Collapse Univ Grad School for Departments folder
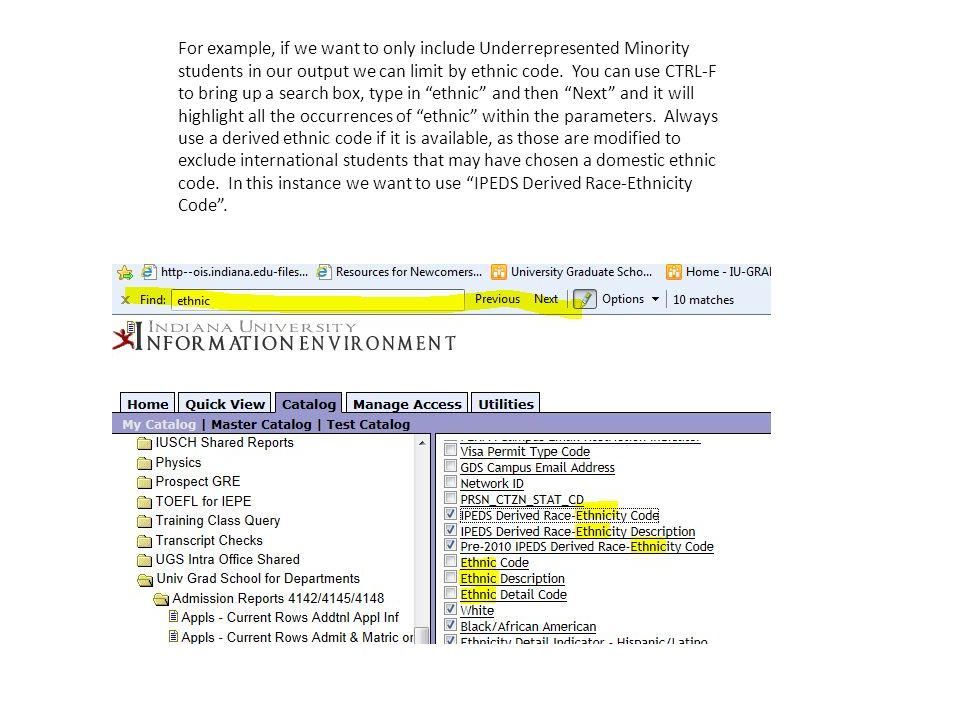This screenshot has height=720, width=960. pyautogui.click(x=249, y=579)
